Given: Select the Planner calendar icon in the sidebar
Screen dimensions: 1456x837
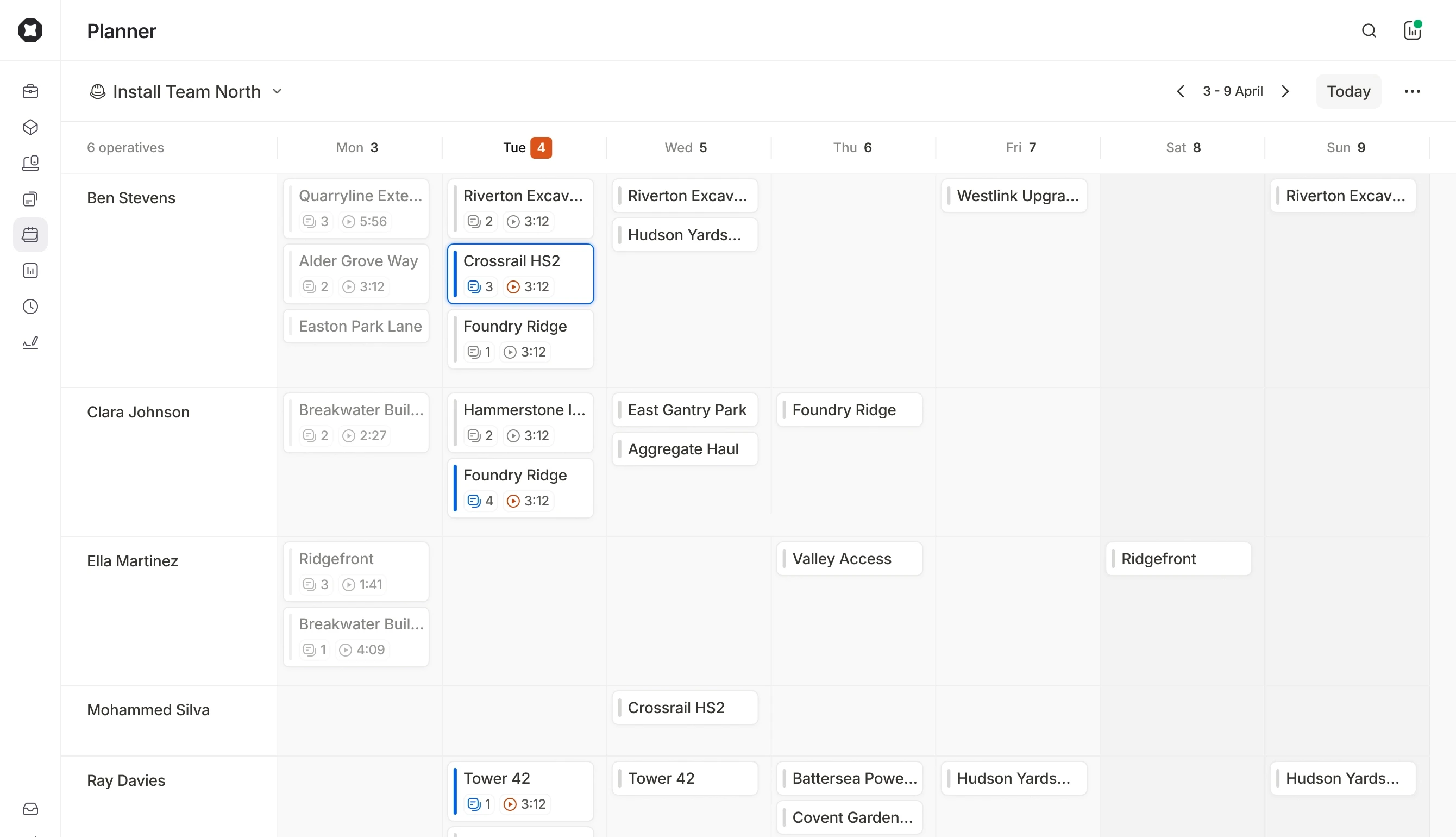Looking at the screenshot, I should (x=30, y=234).
